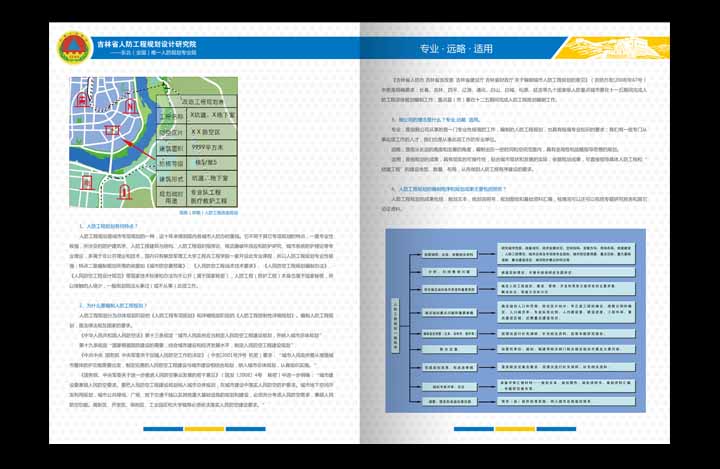Select the '9999平方米' cell in map table
The width and height of the screenshot is (720, 469).
tap(204, 147)
